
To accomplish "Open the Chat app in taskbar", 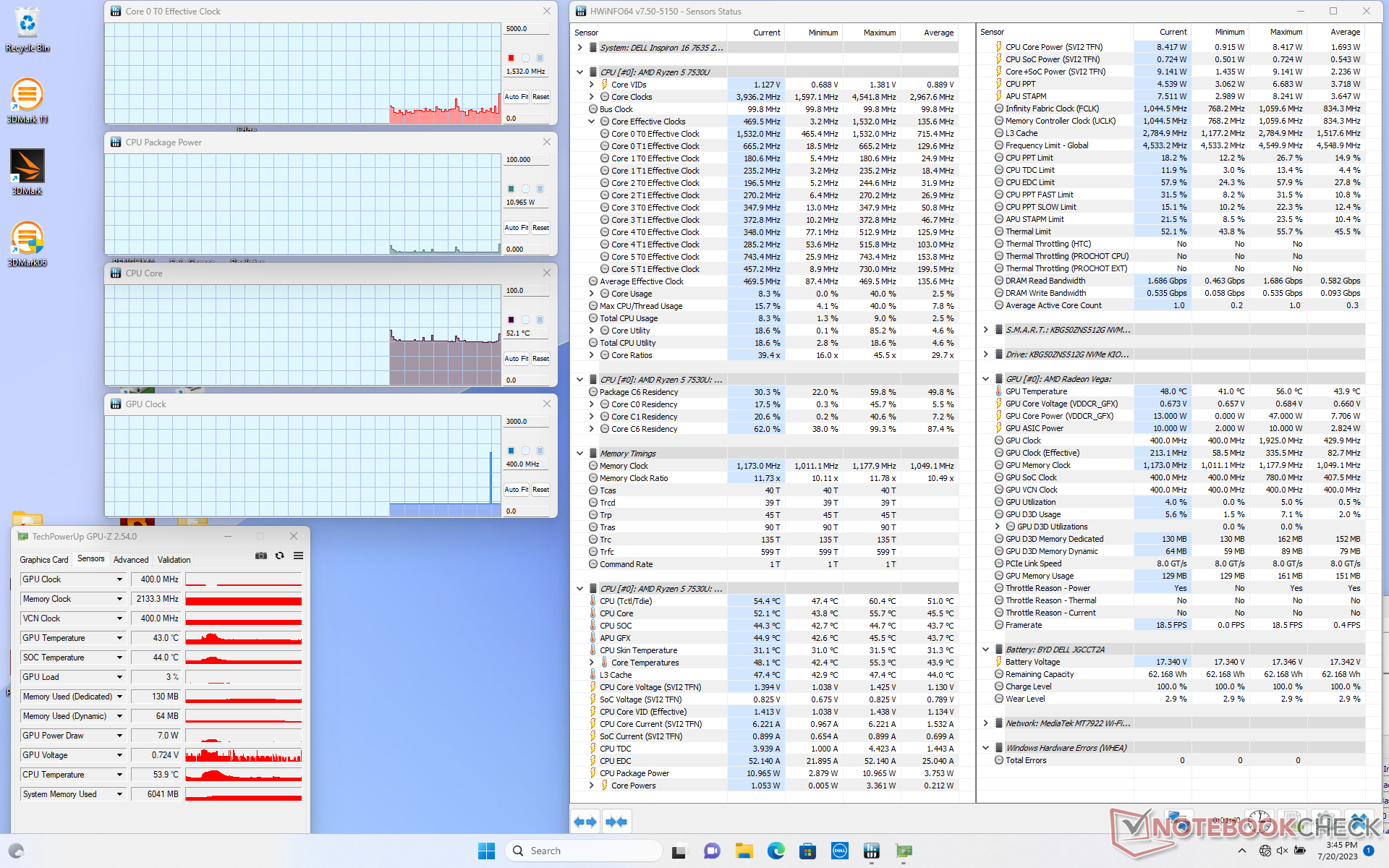I will pos(712,851).
